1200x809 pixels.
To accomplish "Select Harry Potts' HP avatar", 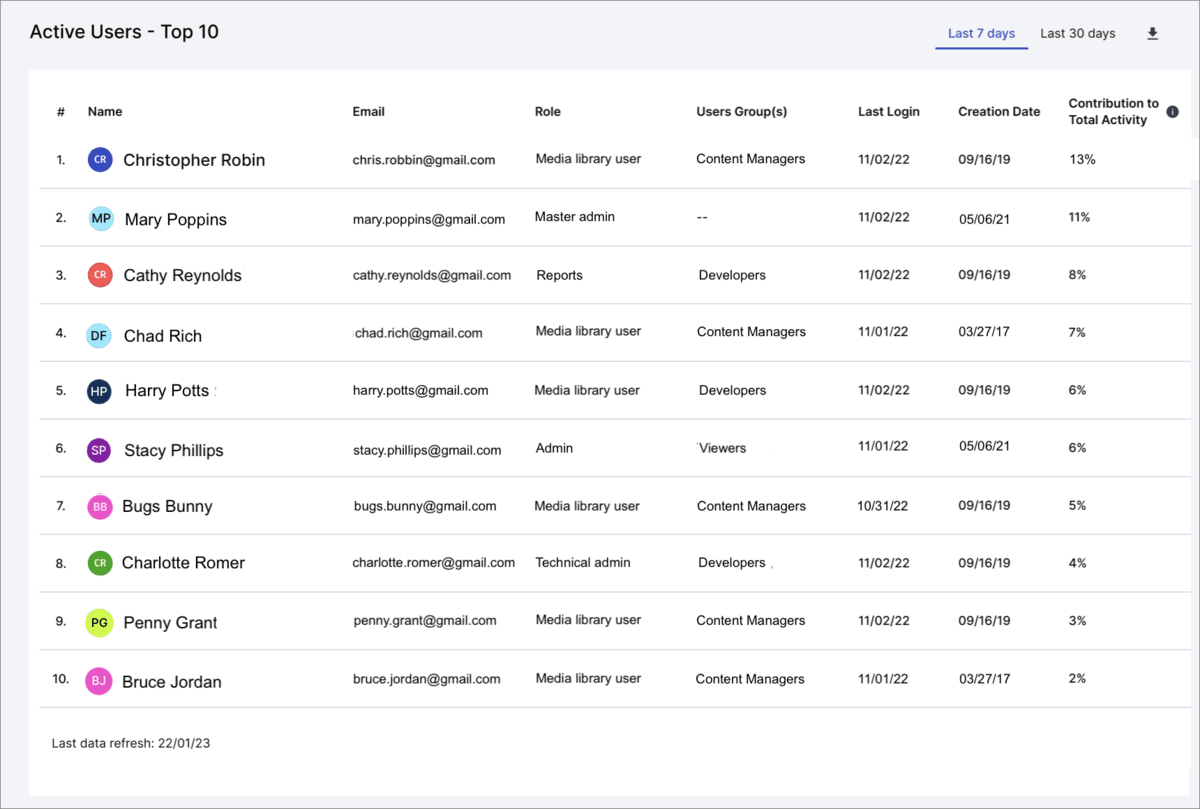I will tap(99, 391).
